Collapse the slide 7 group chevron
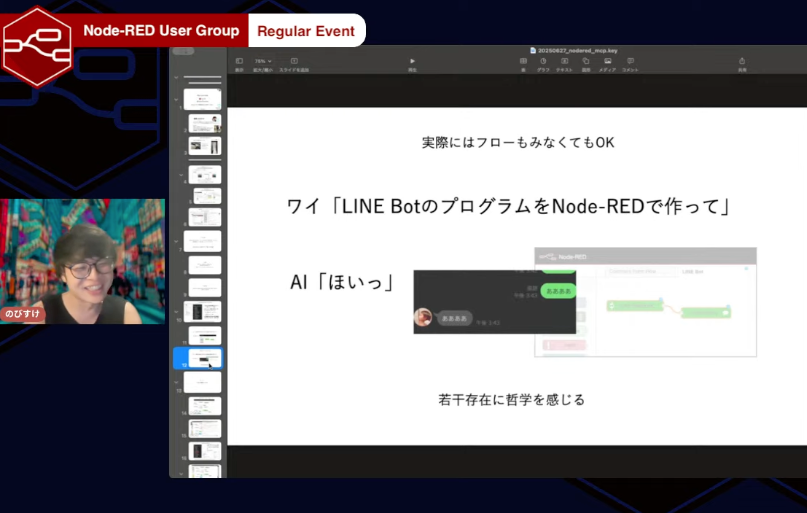Viewport: 807px width, 513px height. click(177, 241)
